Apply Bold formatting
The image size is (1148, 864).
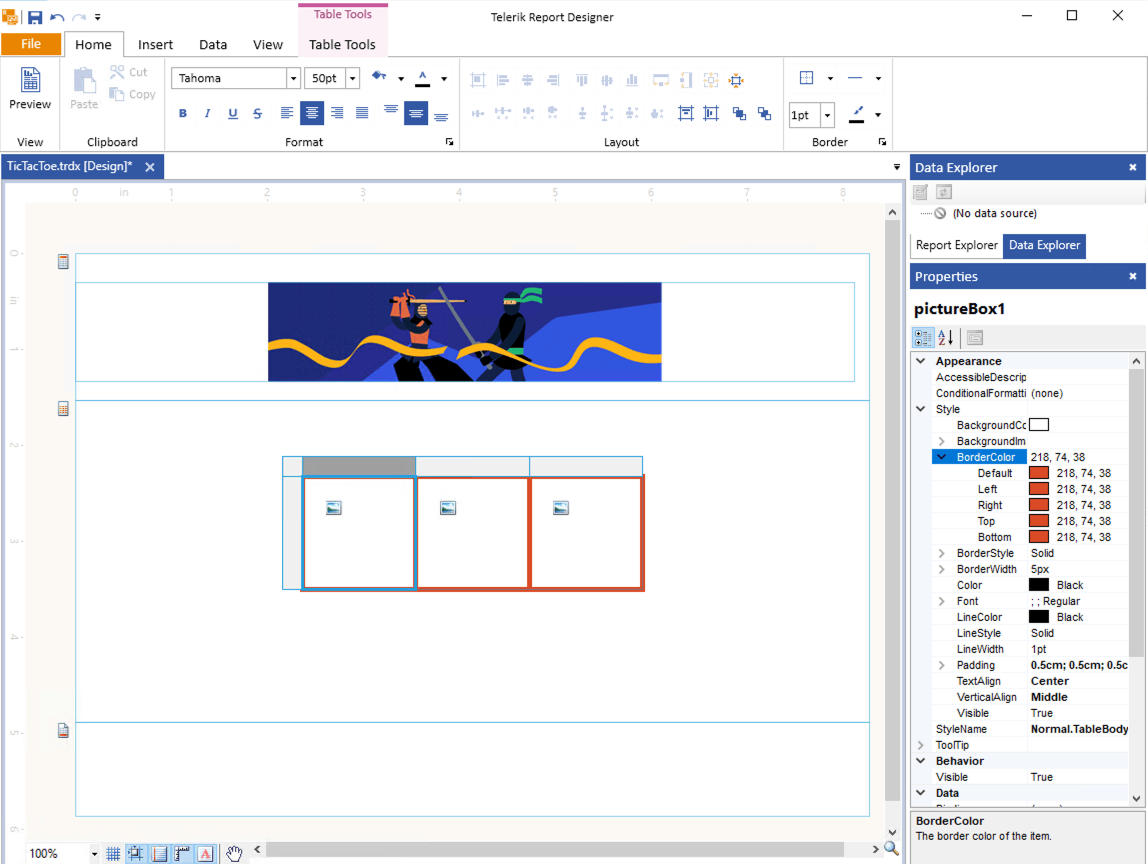tap(183, 113)
